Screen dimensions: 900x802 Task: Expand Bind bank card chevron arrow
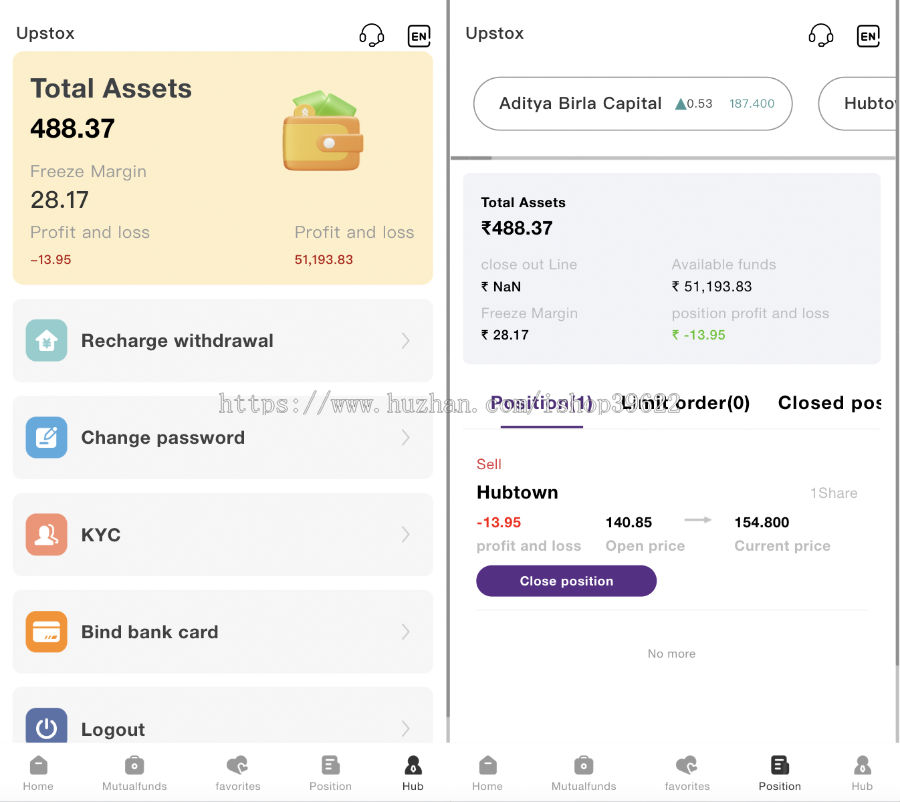point(406,631)
